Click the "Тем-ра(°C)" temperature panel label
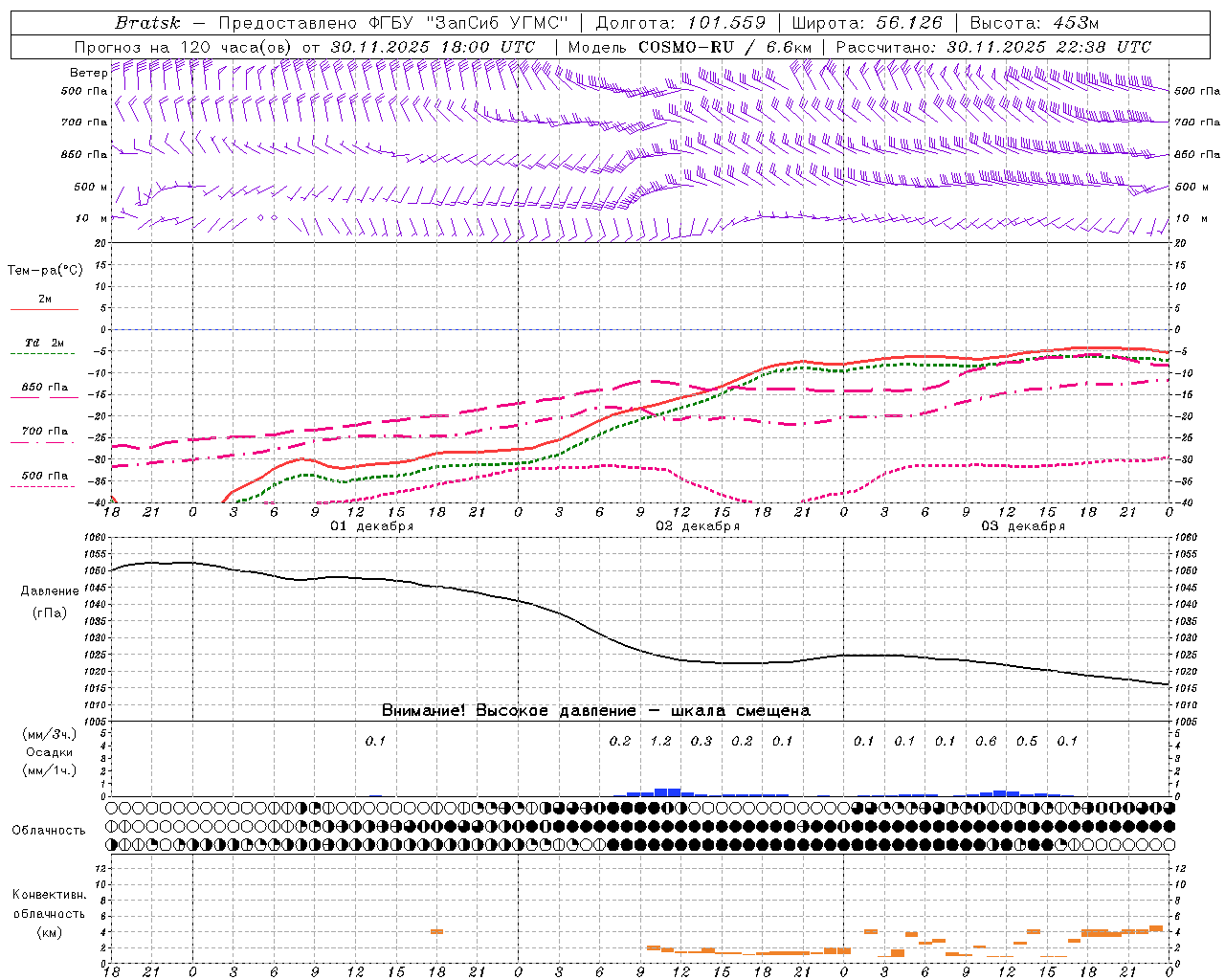Image resolution: width=1225 pixels, height=980 pixels. pos(45,271)
